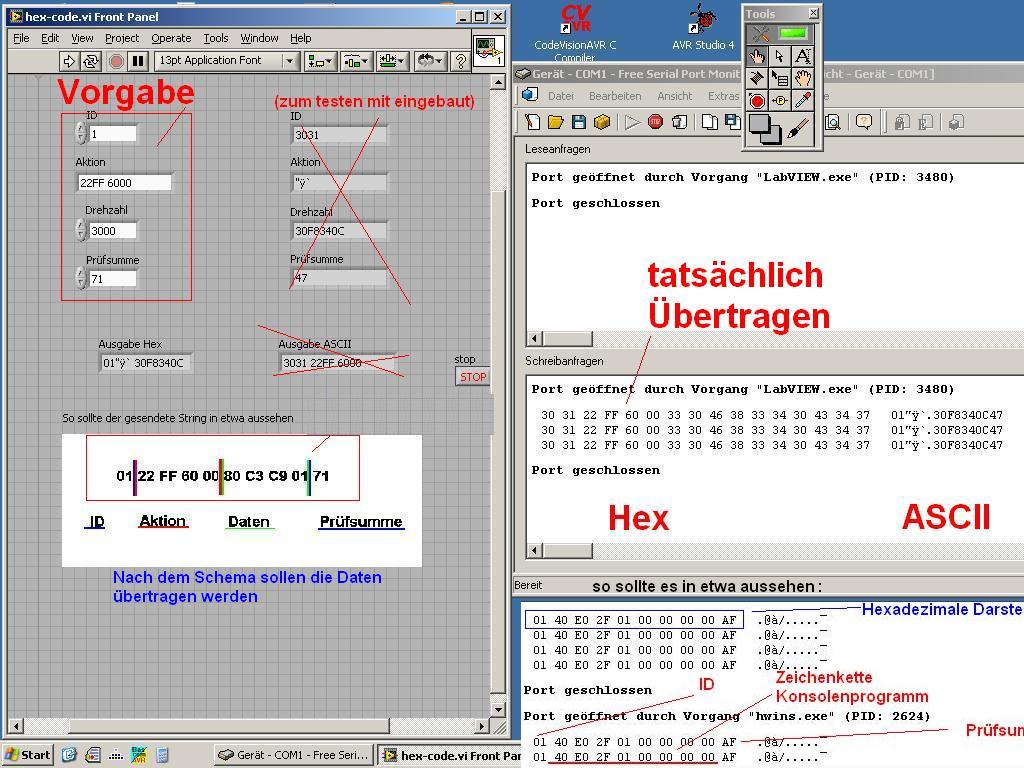This screenshot has height=768, width=1024.
Task: Run the hex-code VI with the arrow button
Action: (69, 61)
